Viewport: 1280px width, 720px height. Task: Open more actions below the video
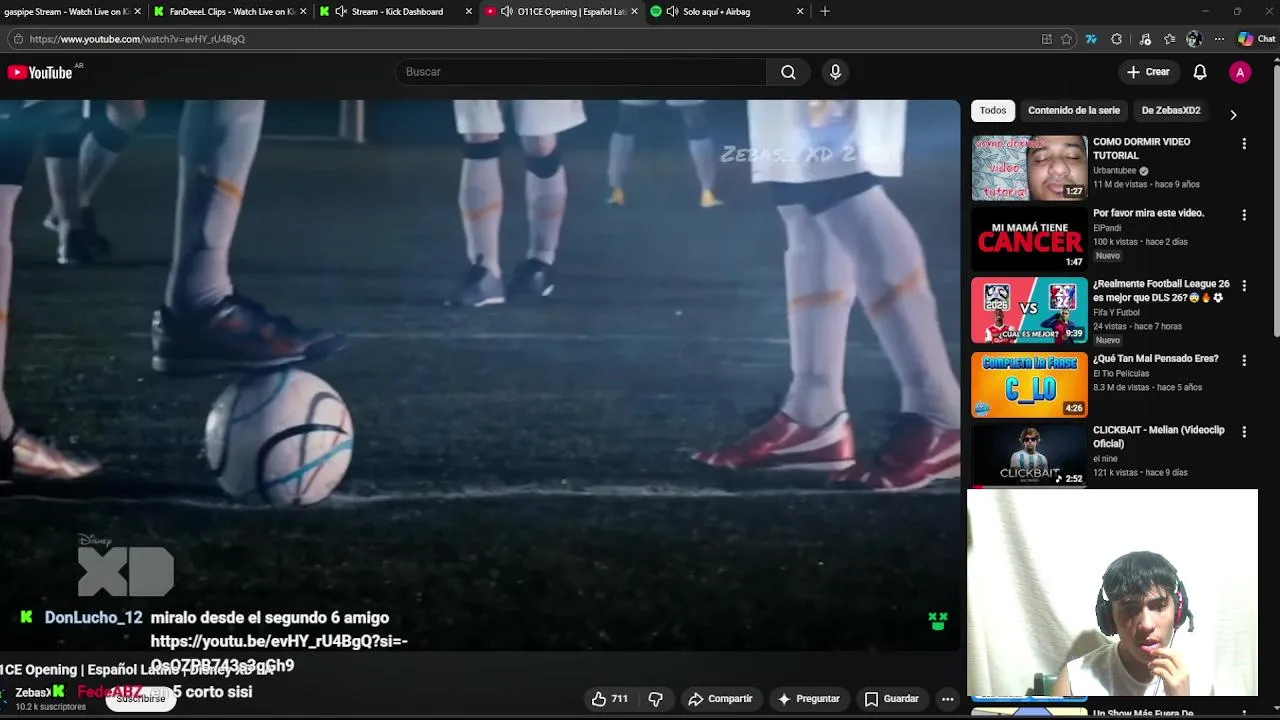pos(947,699)
